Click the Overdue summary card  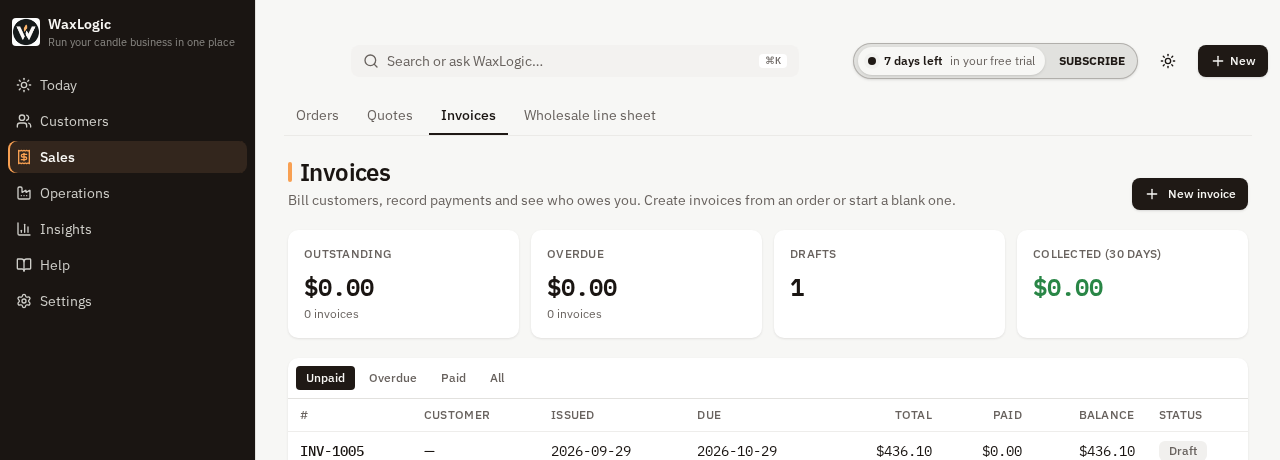click(x=646, y=284)
